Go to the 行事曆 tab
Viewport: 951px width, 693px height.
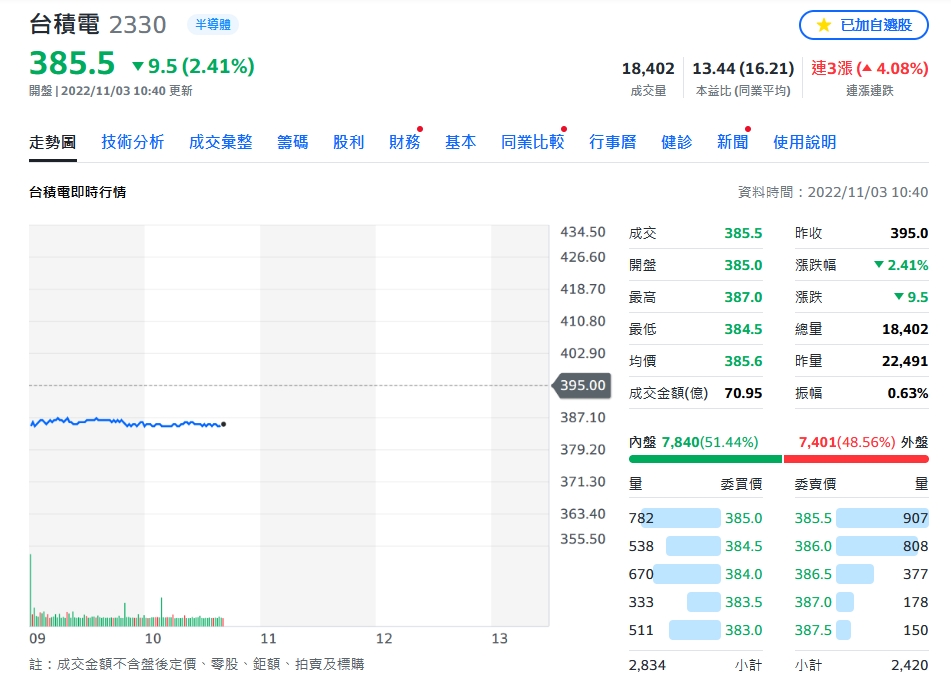[x=613, y=142]
